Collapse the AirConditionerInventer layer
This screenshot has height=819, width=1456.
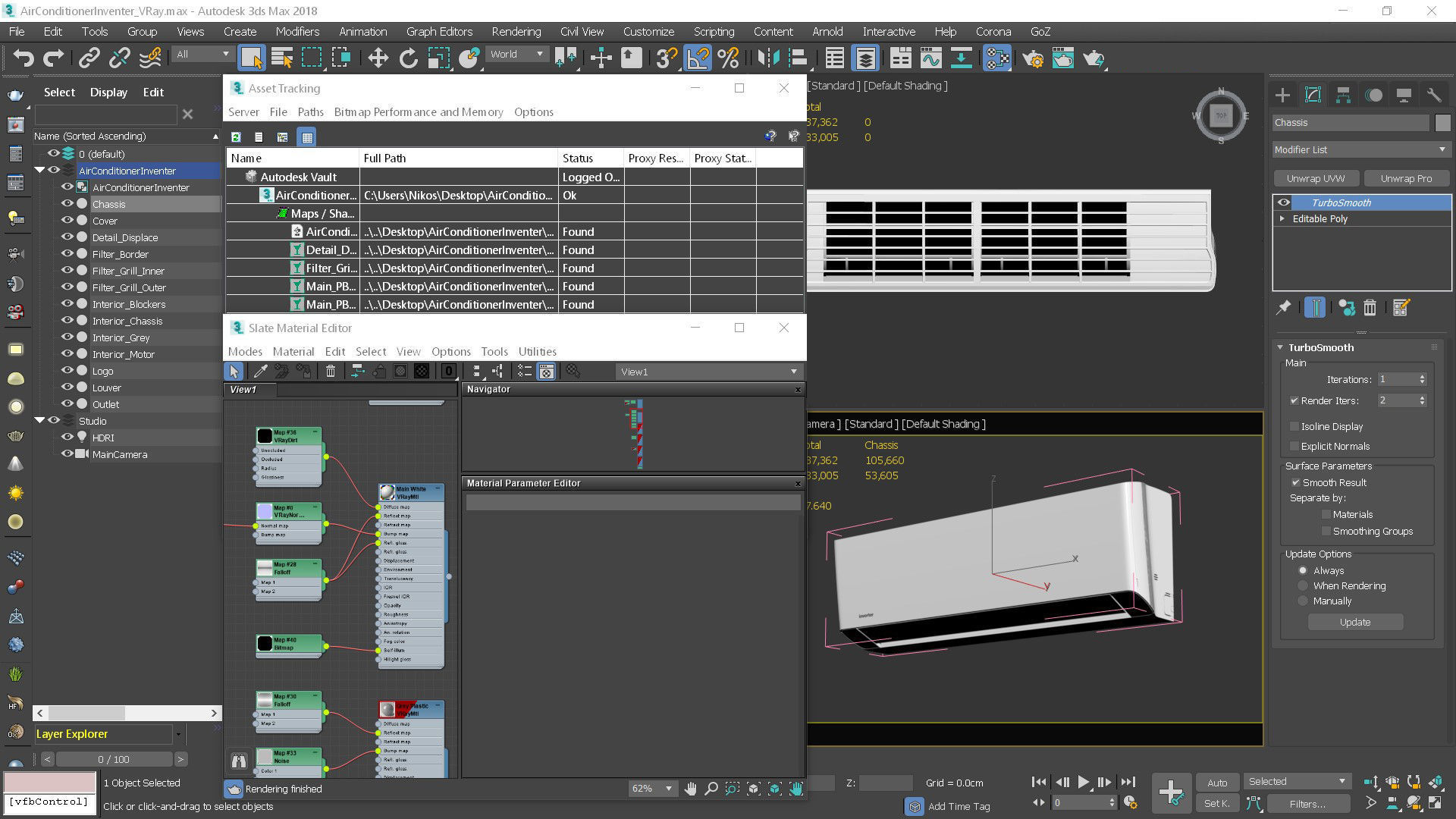[39, 170]
